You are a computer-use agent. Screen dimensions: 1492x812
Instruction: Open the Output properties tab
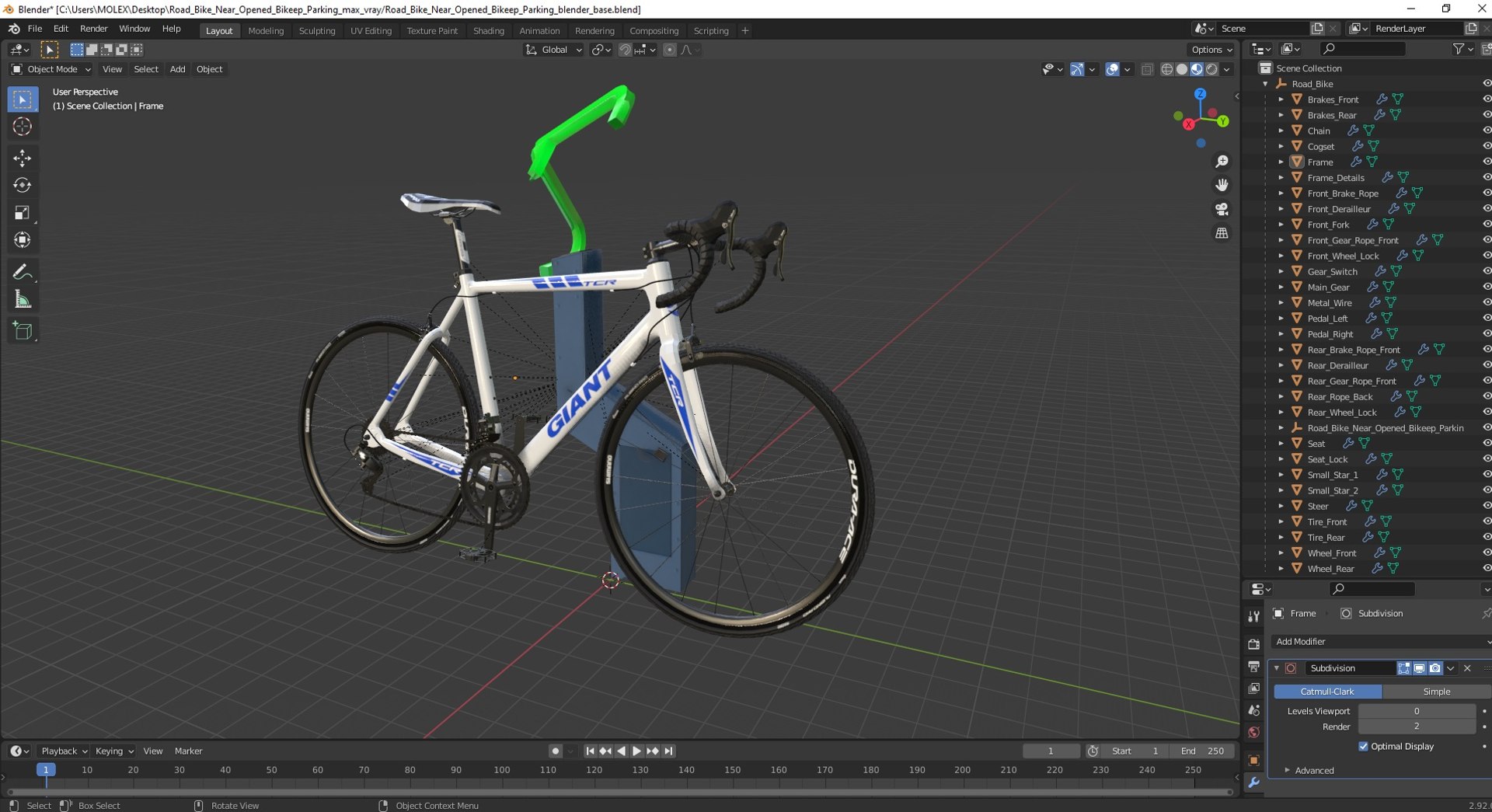pos(1253,667)
